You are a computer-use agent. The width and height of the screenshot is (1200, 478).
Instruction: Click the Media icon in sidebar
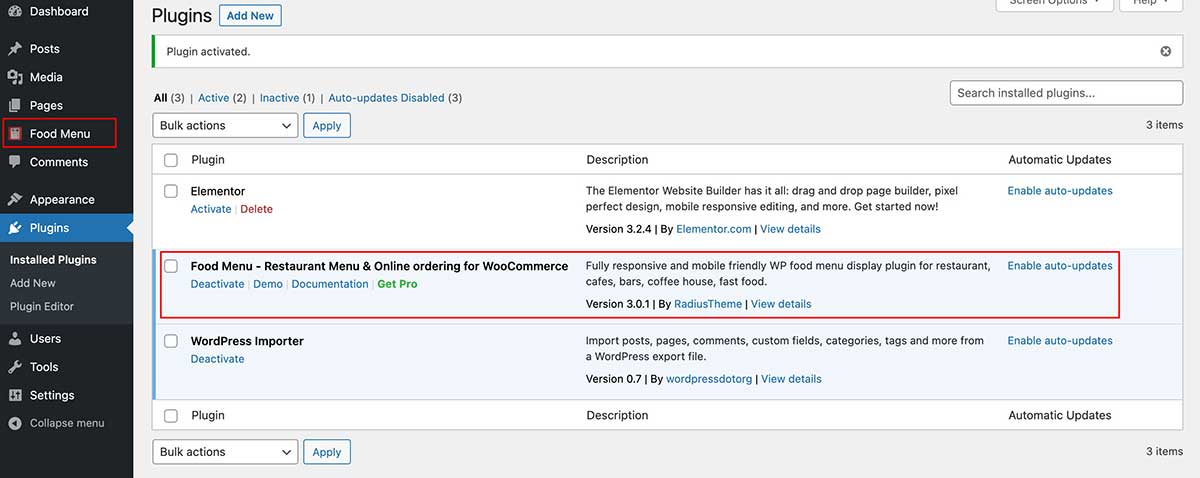(x=15, y=77)
